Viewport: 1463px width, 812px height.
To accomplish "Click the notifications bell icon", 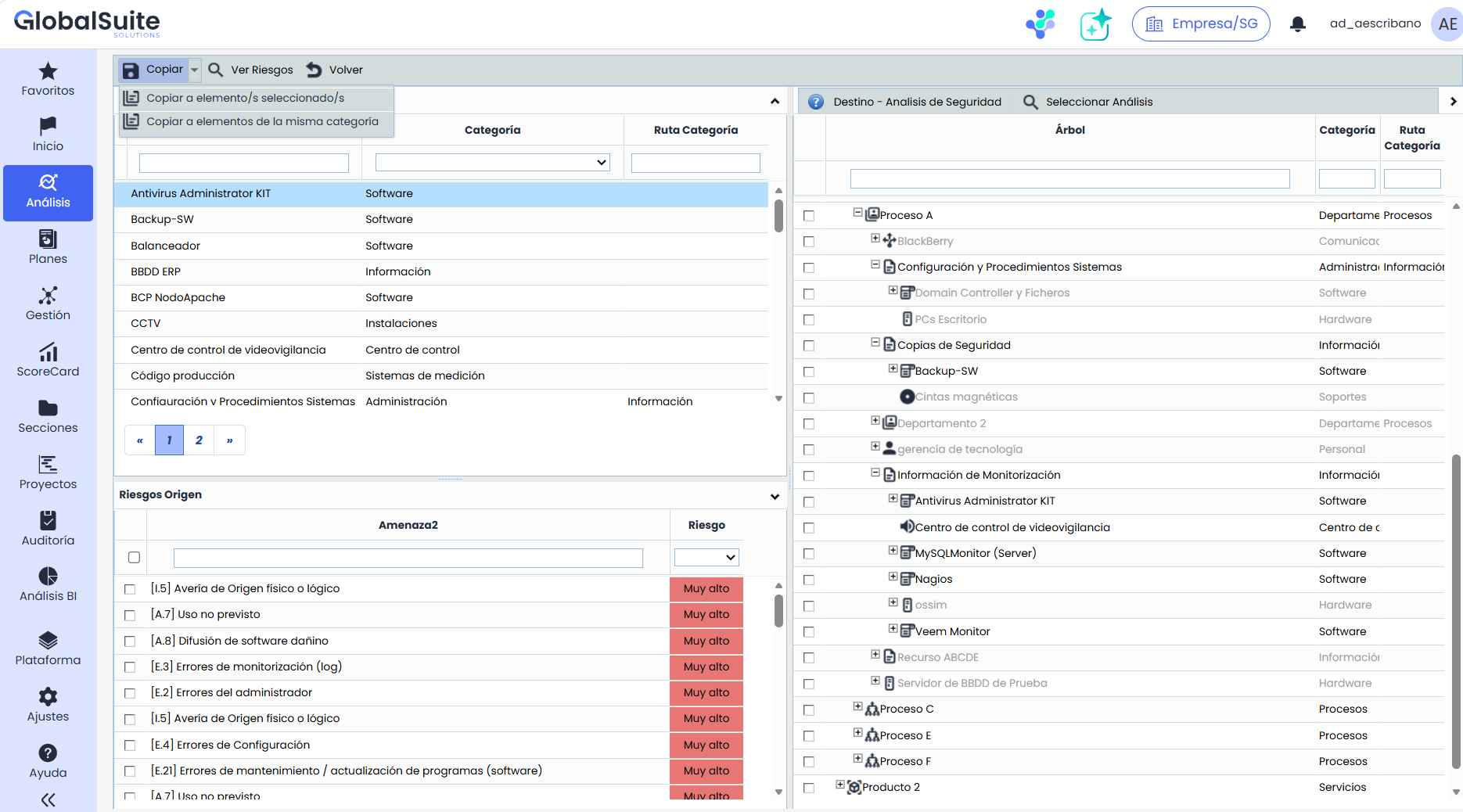I will click(1297, 24).
